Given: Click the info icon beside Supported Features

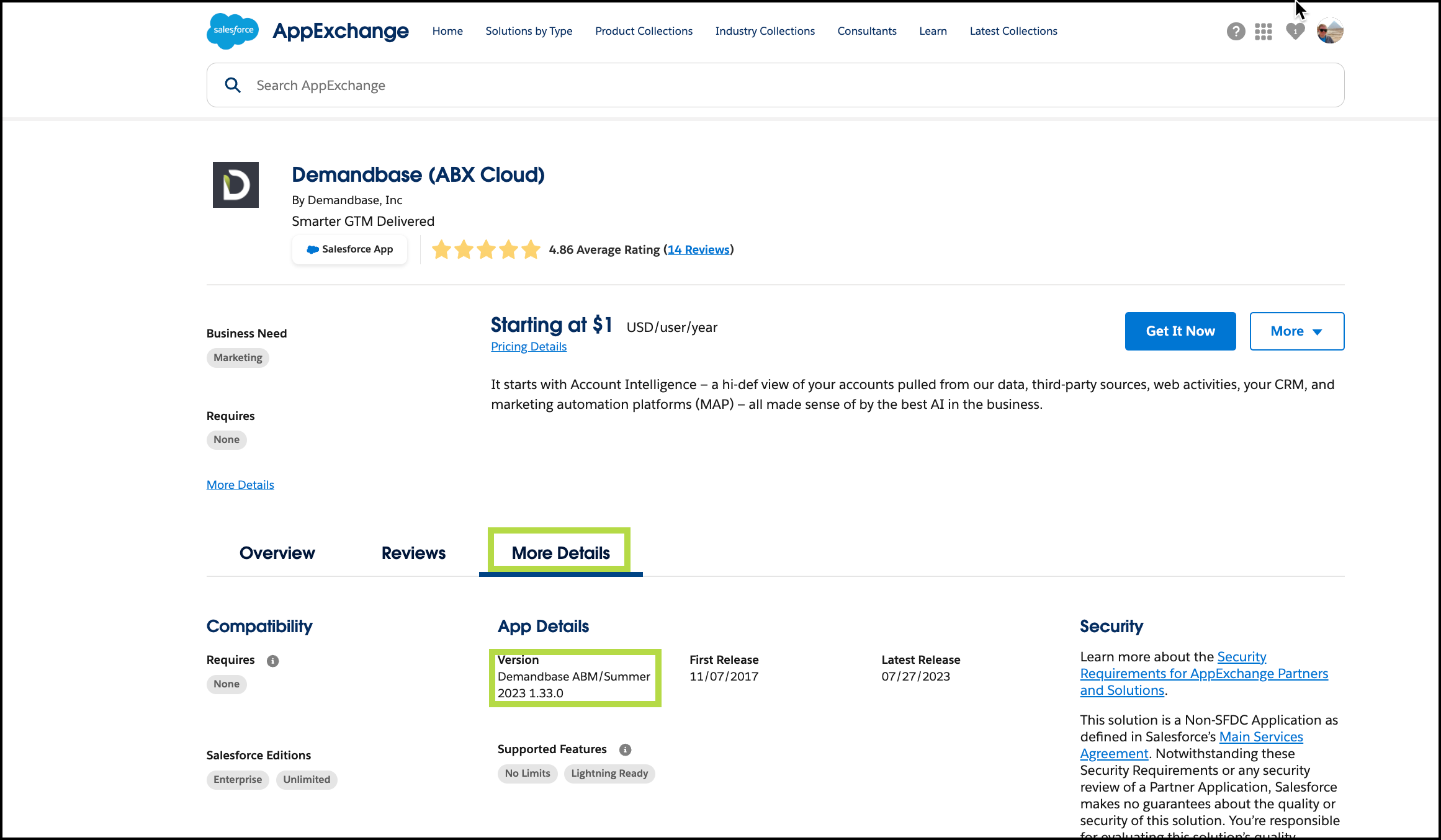Looking at the screenshot, I should pyautogui.click(x=625, y=749).
